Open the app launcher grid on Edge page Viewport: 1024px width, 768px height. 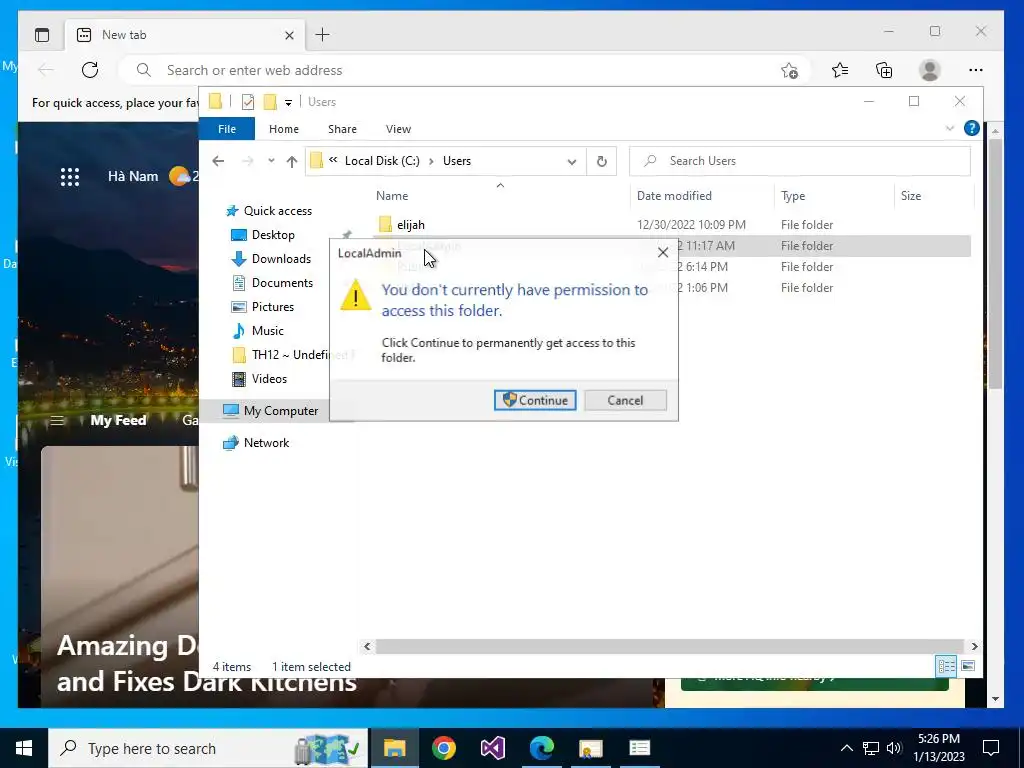pos(70,177)
